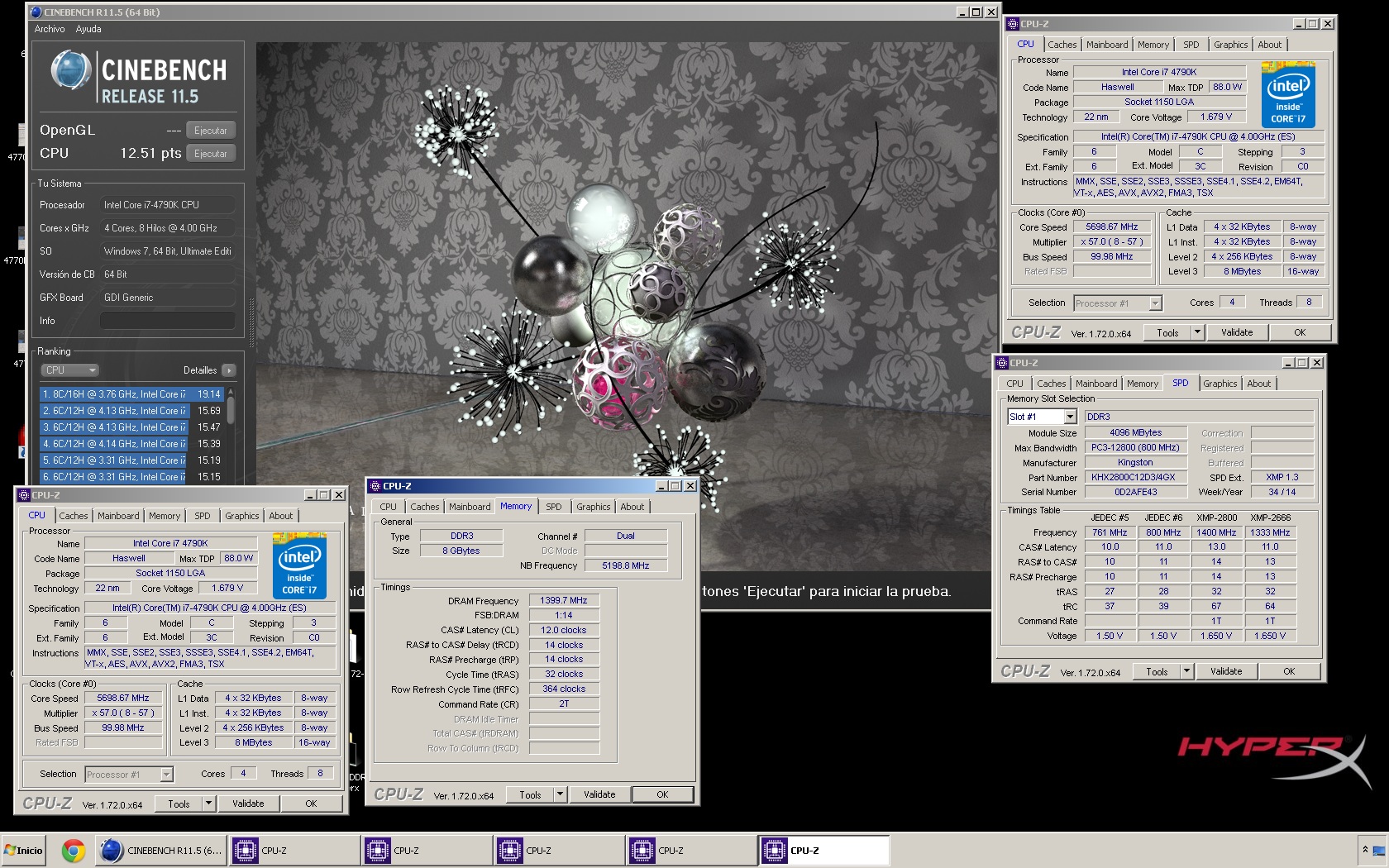Click Tools arrow in the CPU-Z SPD window
The width and height of the screenshot is (1389, 868).
point(1186,671)
